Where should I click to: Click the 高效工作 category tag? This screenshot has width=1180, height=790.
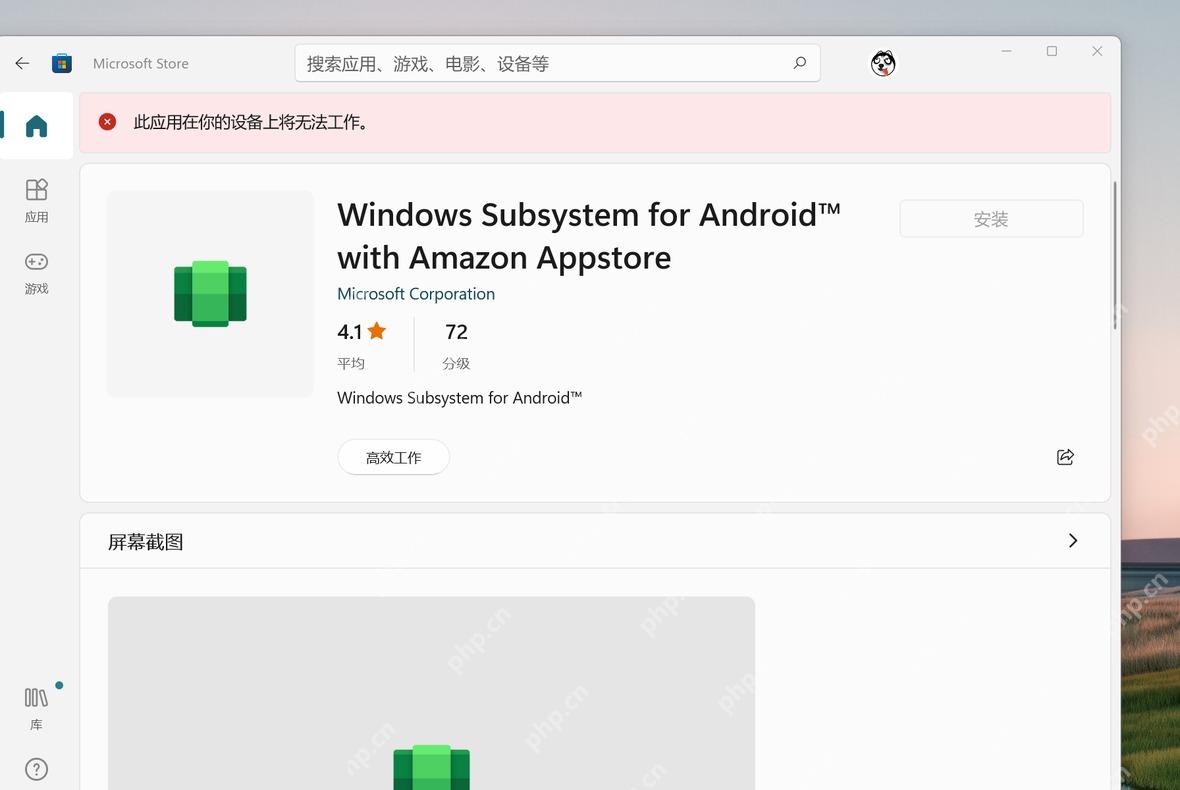[x=394, y=457]
